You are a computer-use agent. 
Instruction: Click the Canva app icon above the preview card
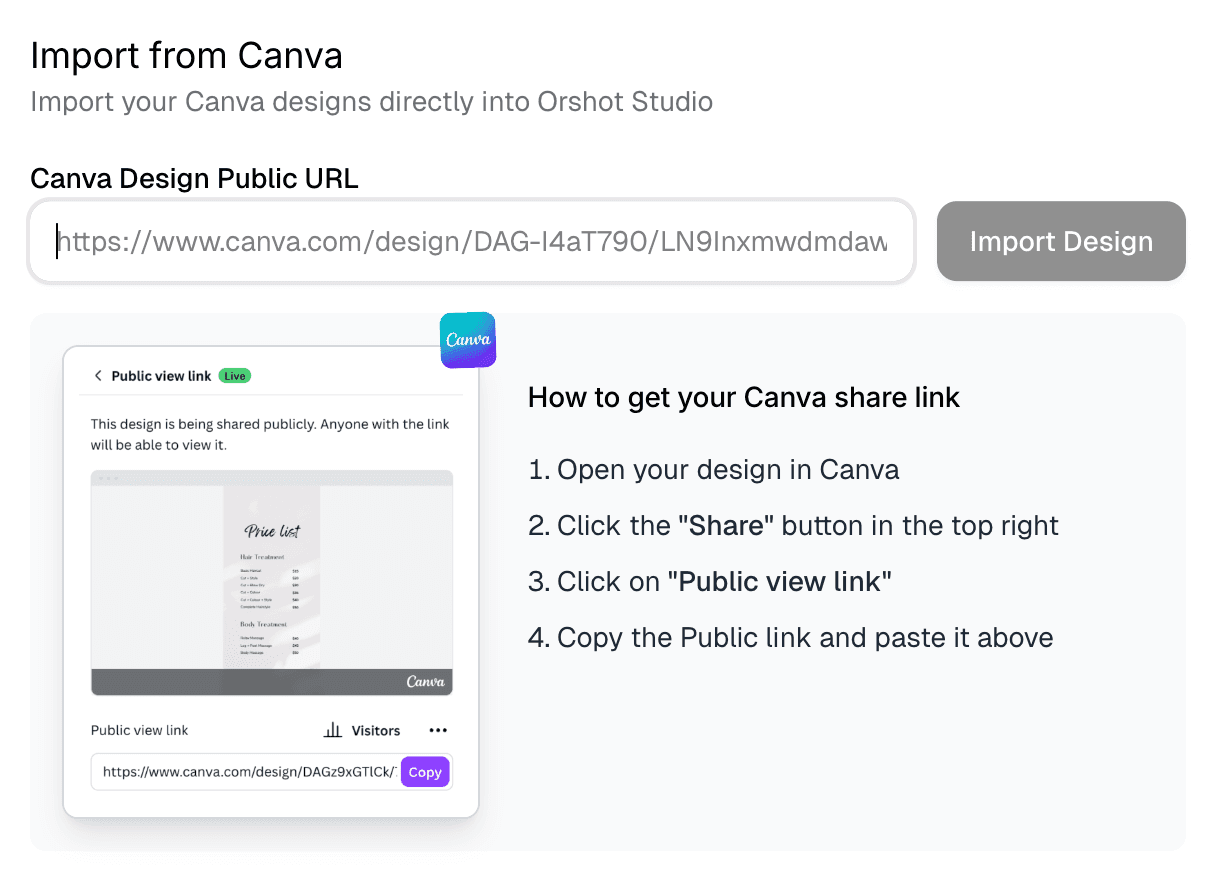(467, 340)
